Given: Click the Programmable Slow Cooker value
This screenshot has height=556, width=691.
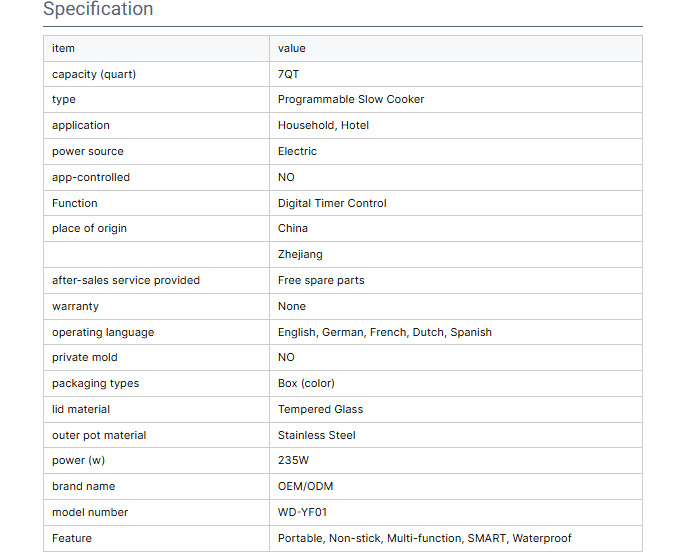Looking at the screenshot, I should pyautogui.click(x=350, y=100).
